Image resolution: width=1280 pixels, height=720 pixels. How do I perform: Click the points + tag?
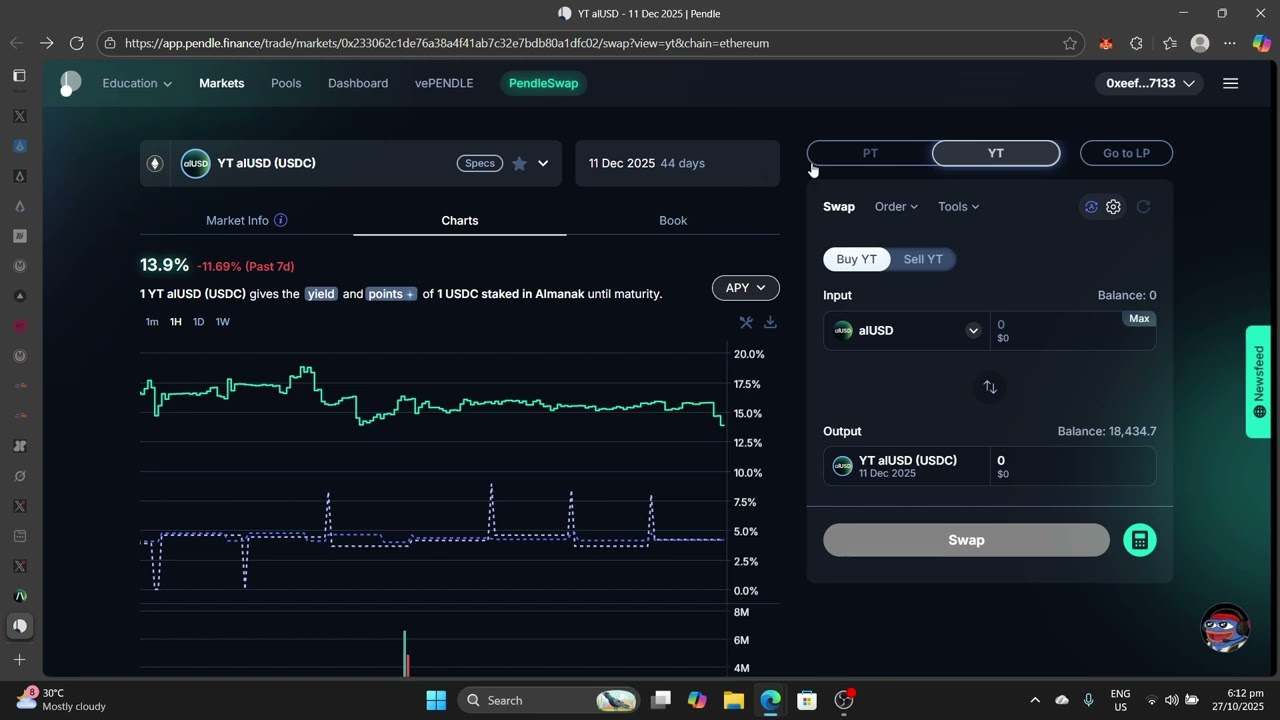(x=392, y=294)
